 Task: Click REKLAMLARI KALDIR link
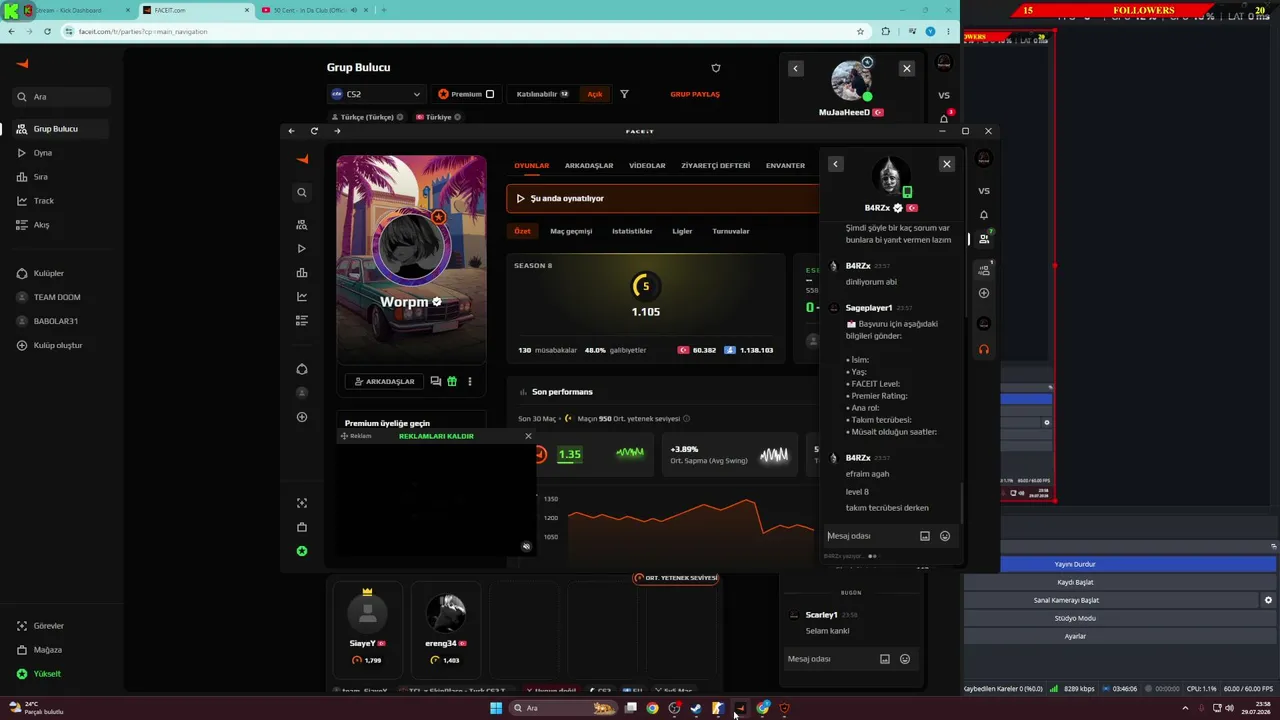click(x=436, y=436)
